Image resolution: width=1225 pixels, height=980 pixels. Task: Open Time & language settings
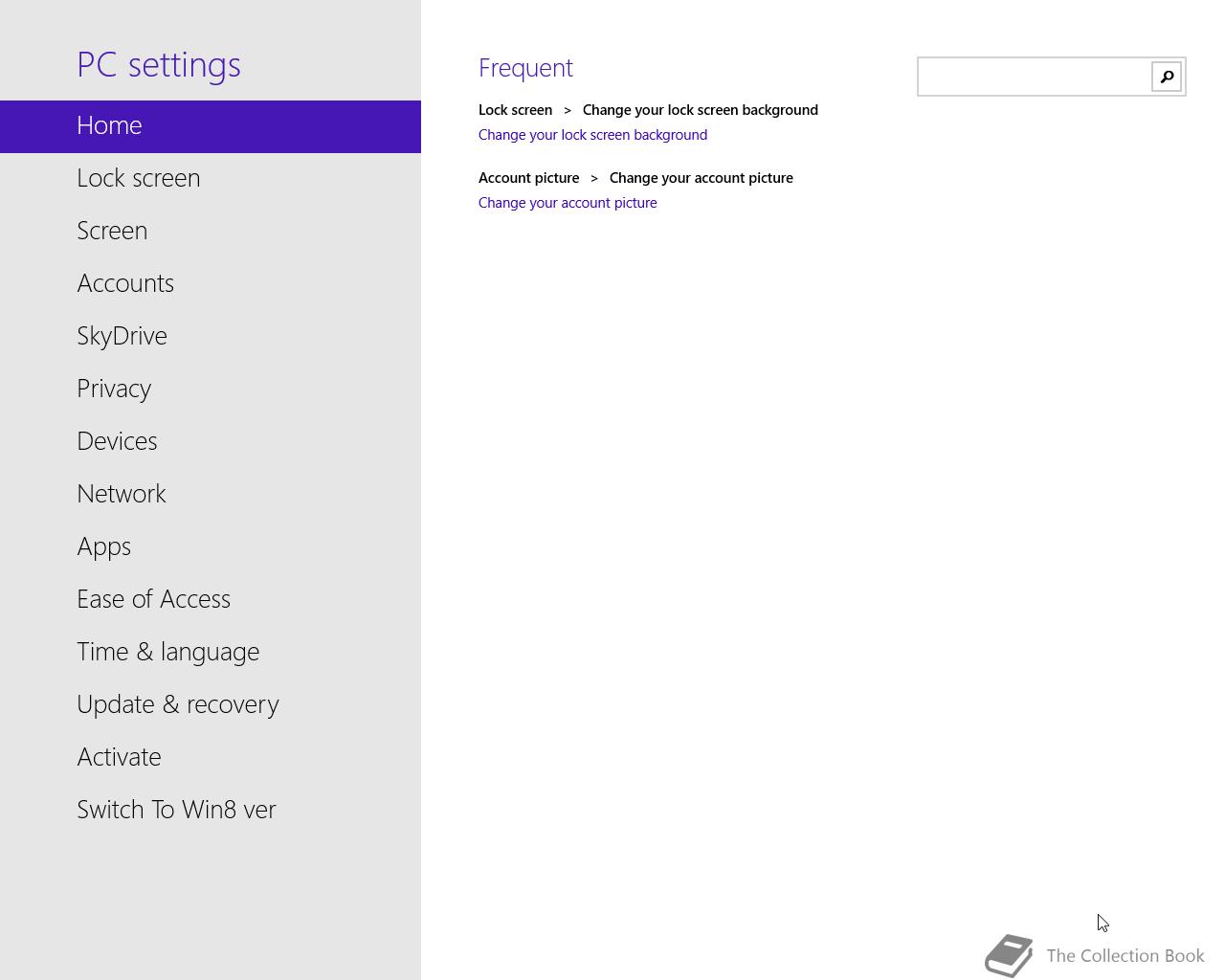[x=211, y=652]
